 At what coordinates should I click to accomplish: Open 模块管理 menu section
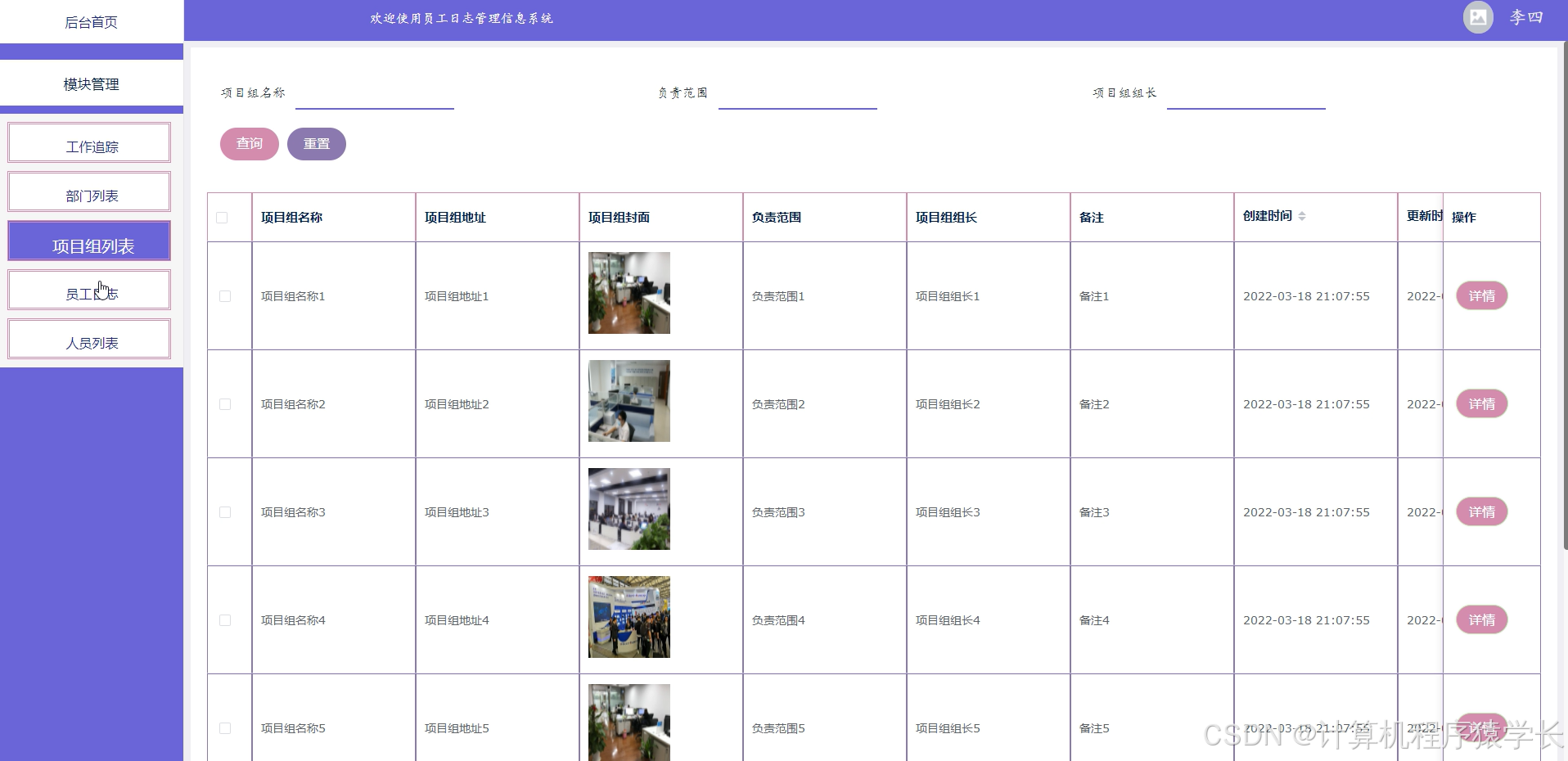point(92,83)
